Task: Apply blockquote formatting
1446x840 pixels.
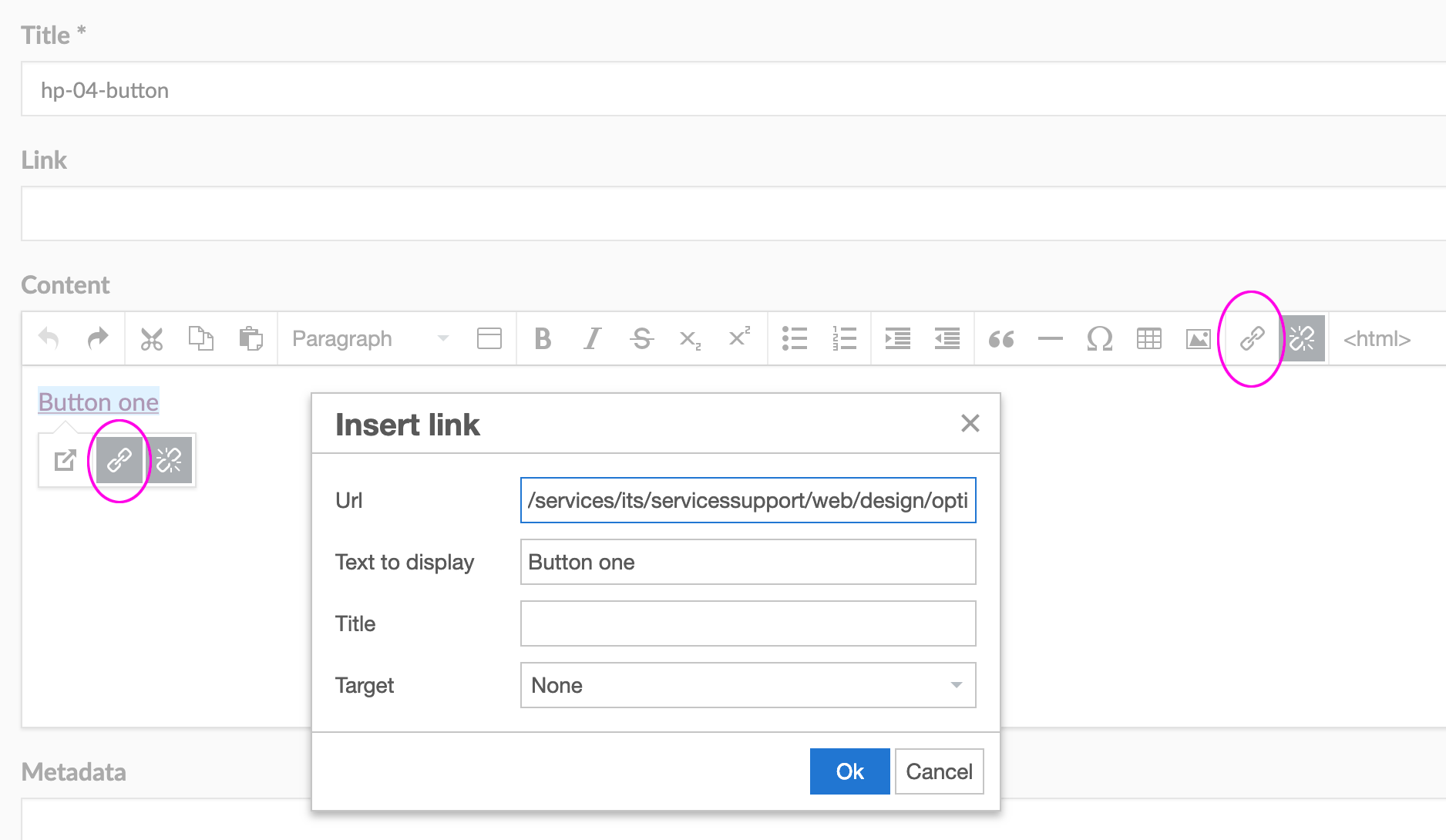Action: coord(1001,338)
